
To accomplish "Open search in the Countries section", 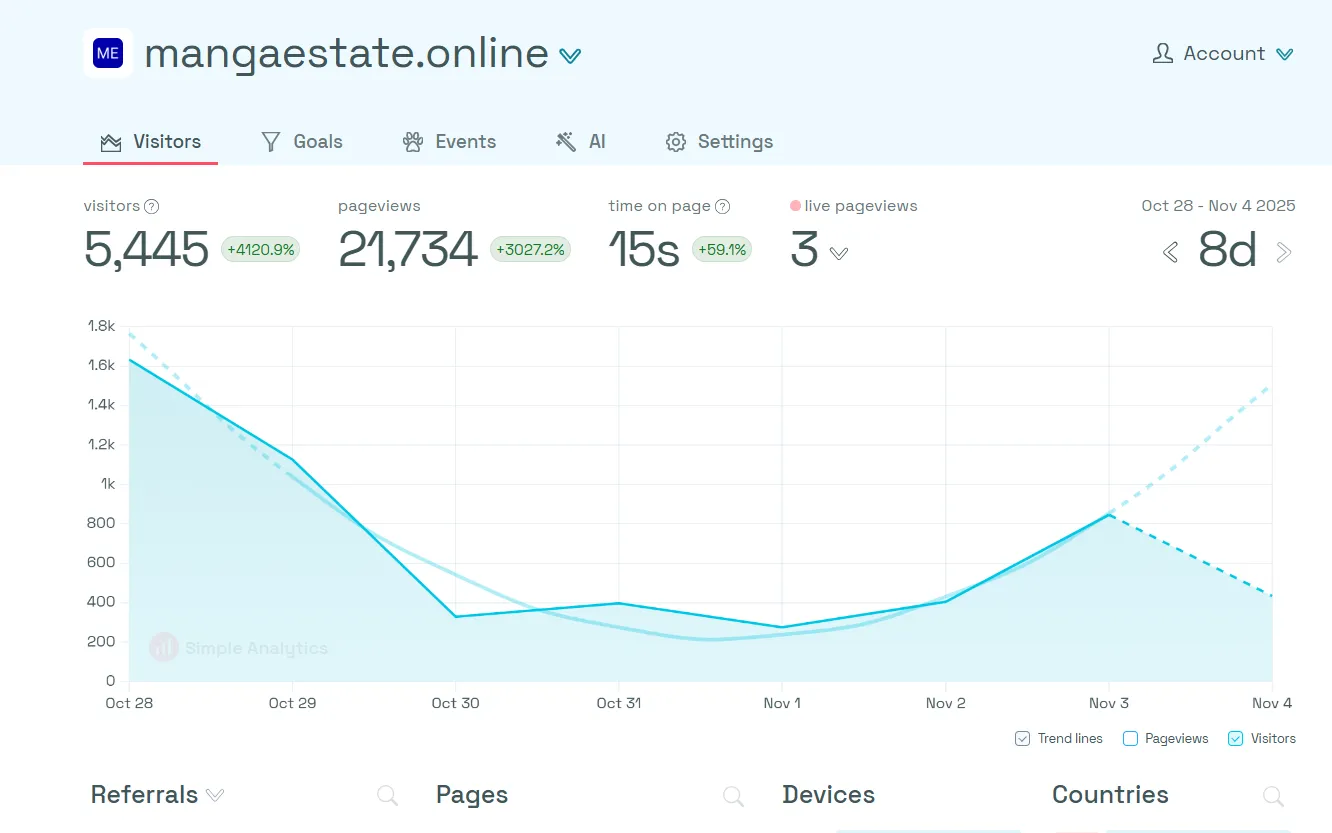I will coord(1272,795).
